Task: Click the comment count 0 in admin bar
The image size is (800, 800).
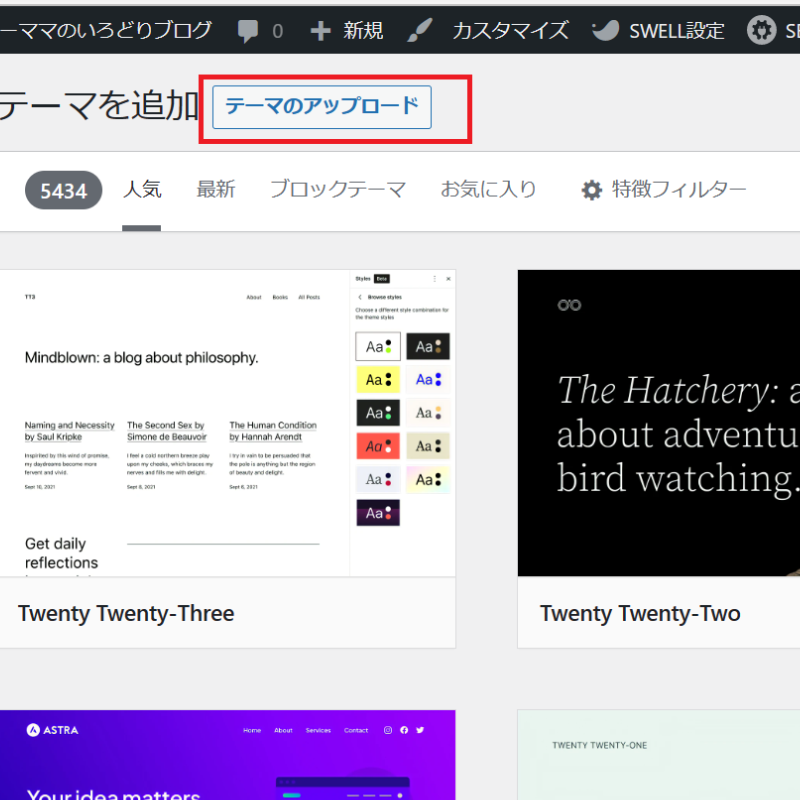Action: 278,31
